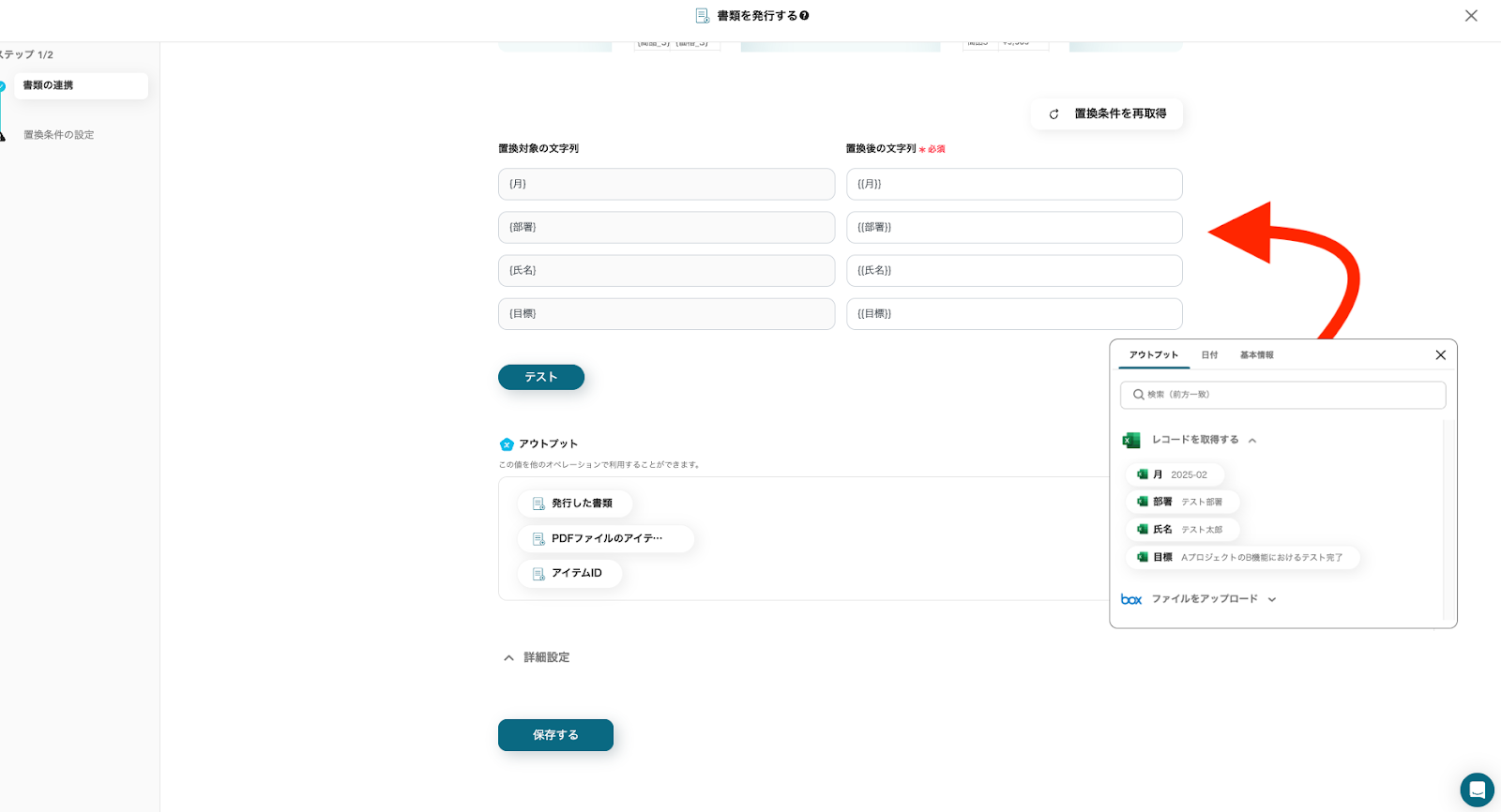Click the アウトプット section star icon
This screenshot has width=1501, height=812.
[x=507, y=444]
